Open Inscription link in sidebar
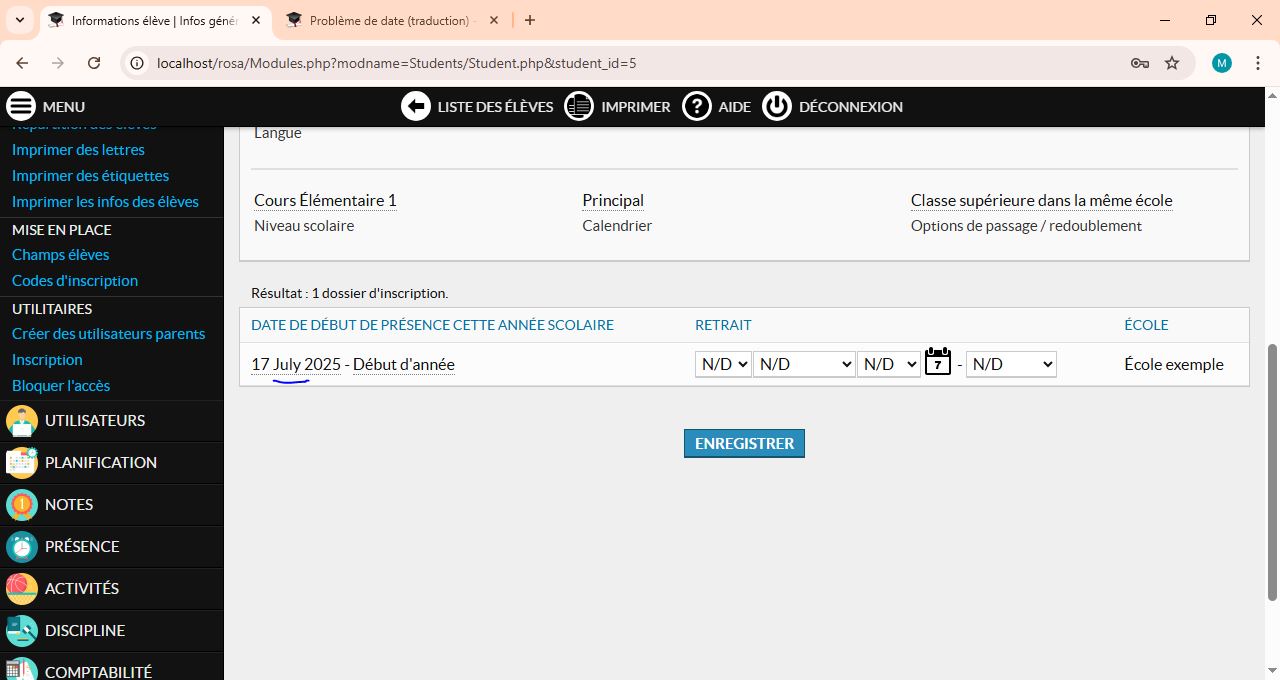This screenshot has width=1280, height=680. pyautogui.click(x=47, y=359)
